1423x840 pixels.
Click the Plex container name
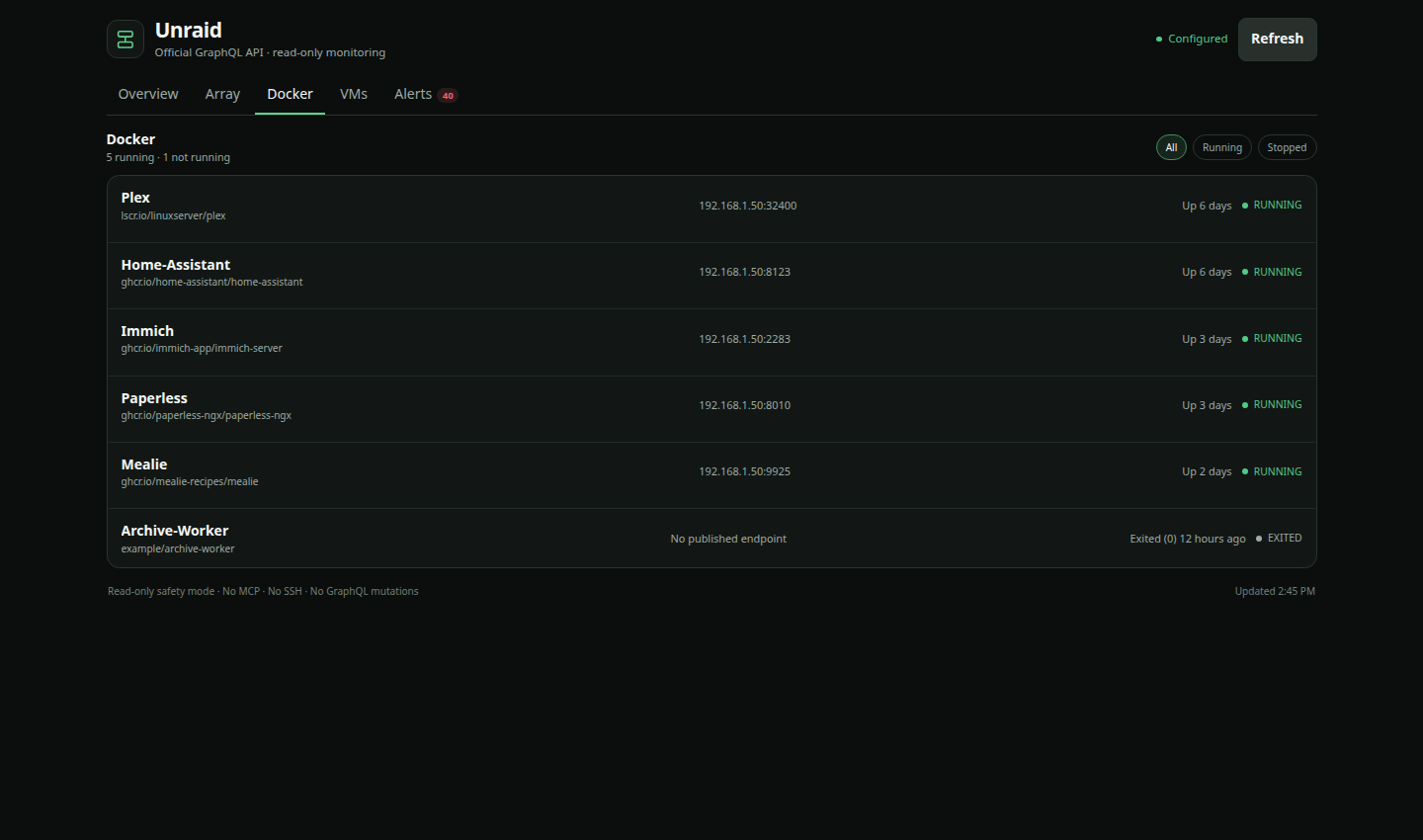[135, 198]
